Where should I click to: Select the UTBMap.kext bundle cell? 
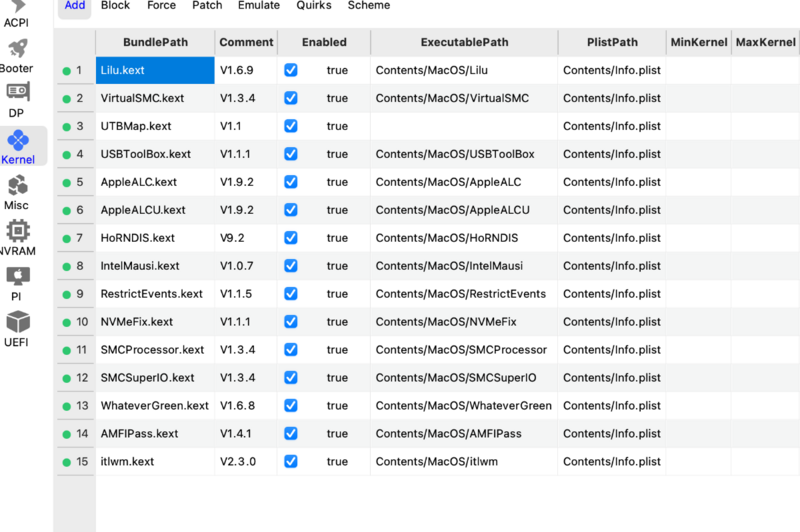tap(155, 126)
